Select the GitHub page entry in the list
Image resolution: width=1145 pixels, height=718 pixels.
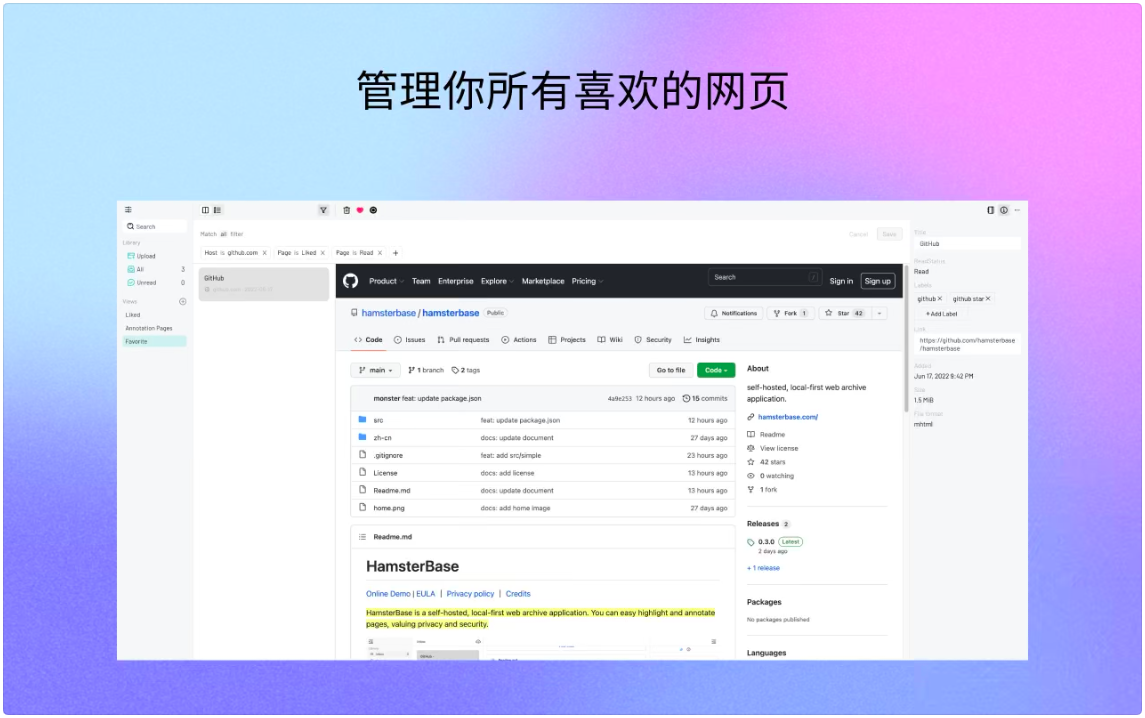pyautogui.click(x=264, y=283)
